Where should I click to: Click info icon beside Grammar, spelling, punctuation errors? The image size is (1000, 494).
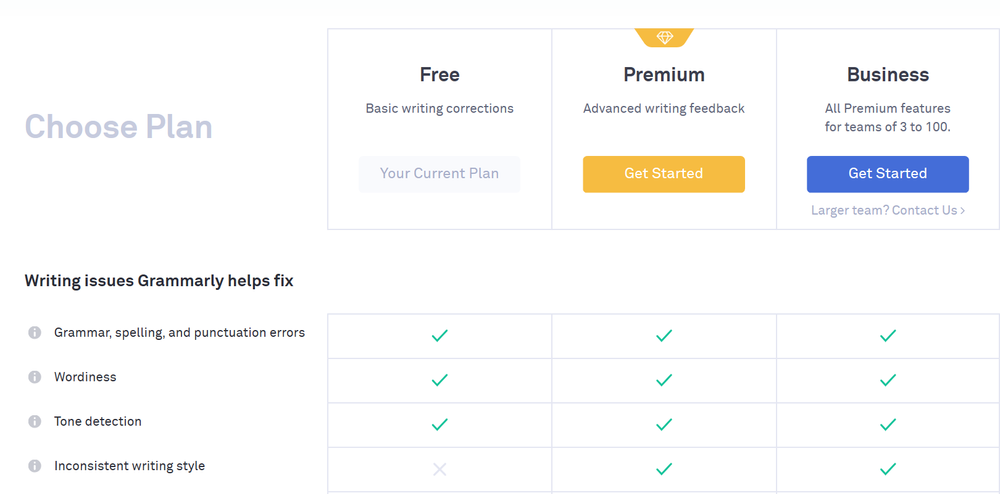coord(34,333)
